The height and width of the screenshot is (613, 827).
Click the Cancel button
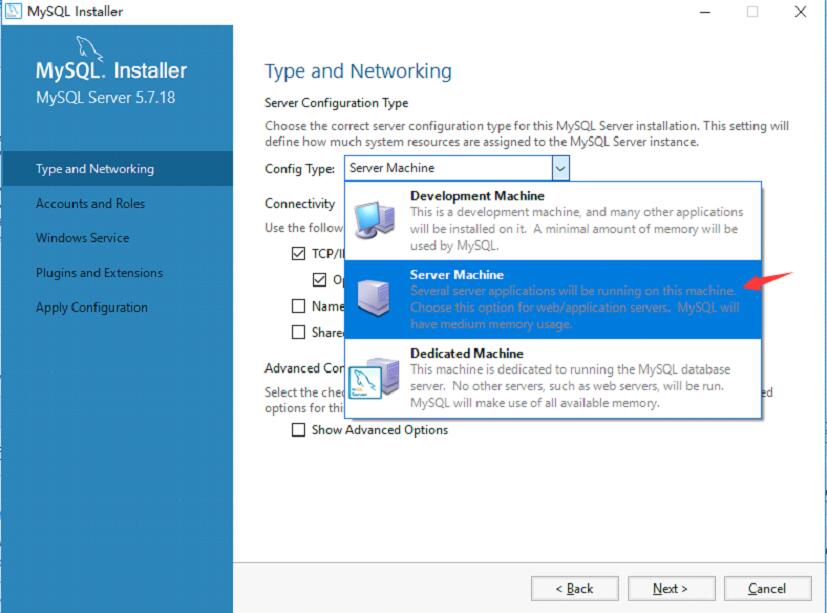click(765, 588)
